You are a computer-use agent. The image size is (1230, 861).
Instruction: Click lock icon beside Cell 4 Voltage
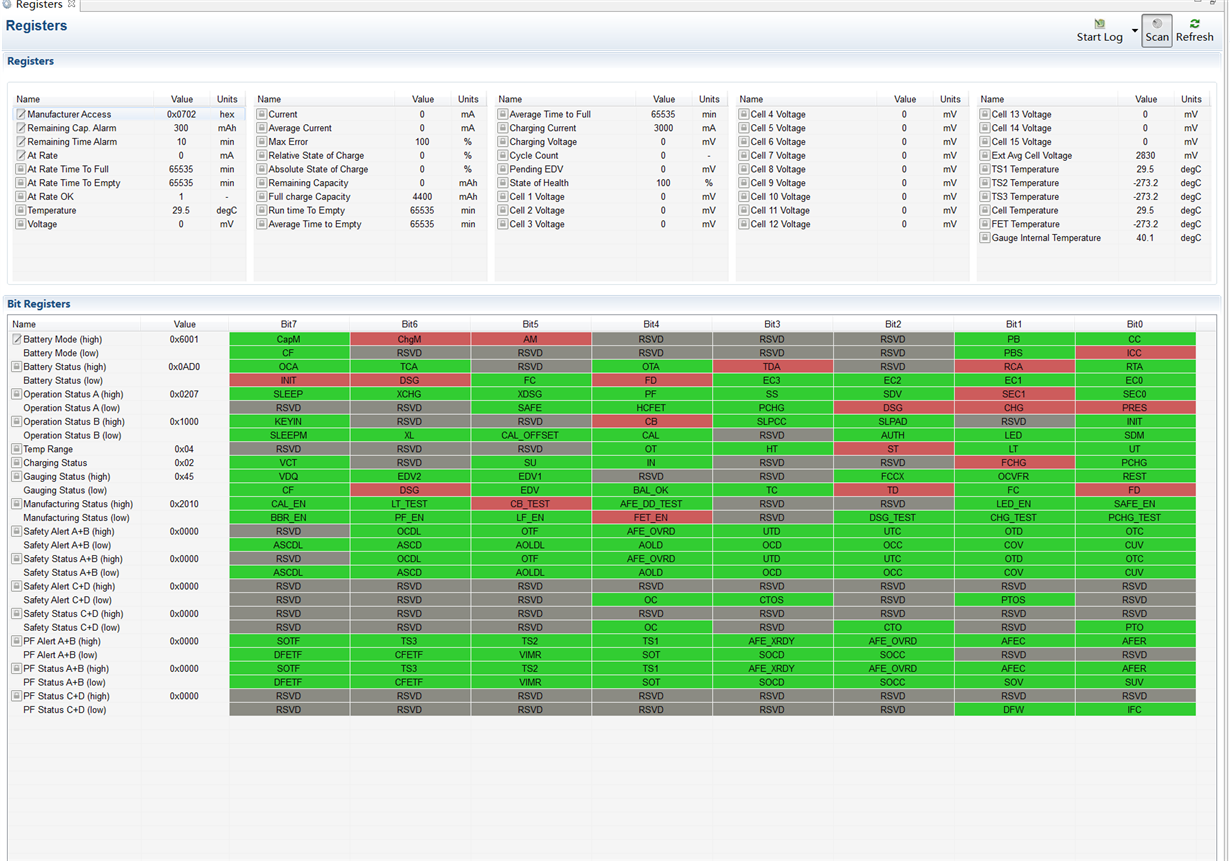point(744,115)
